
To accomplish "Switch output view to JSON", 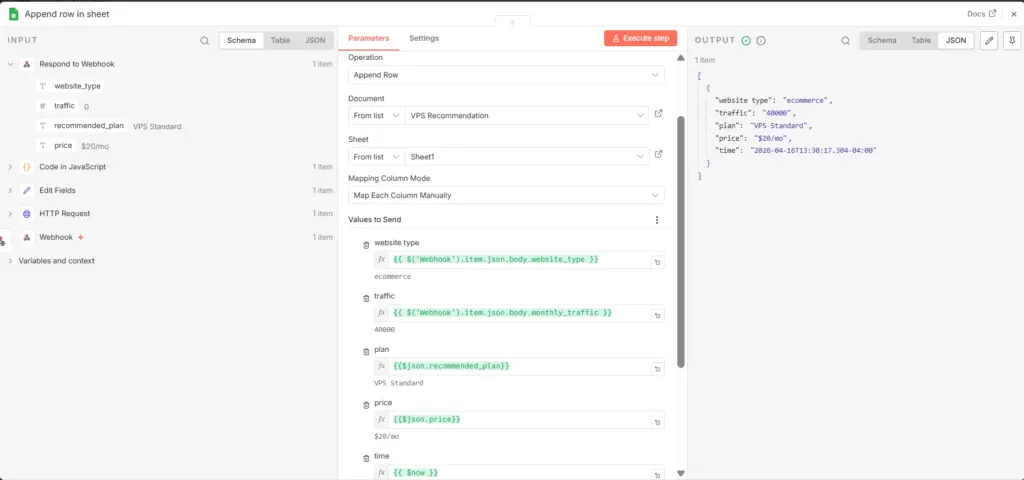I will coord(956,40).
